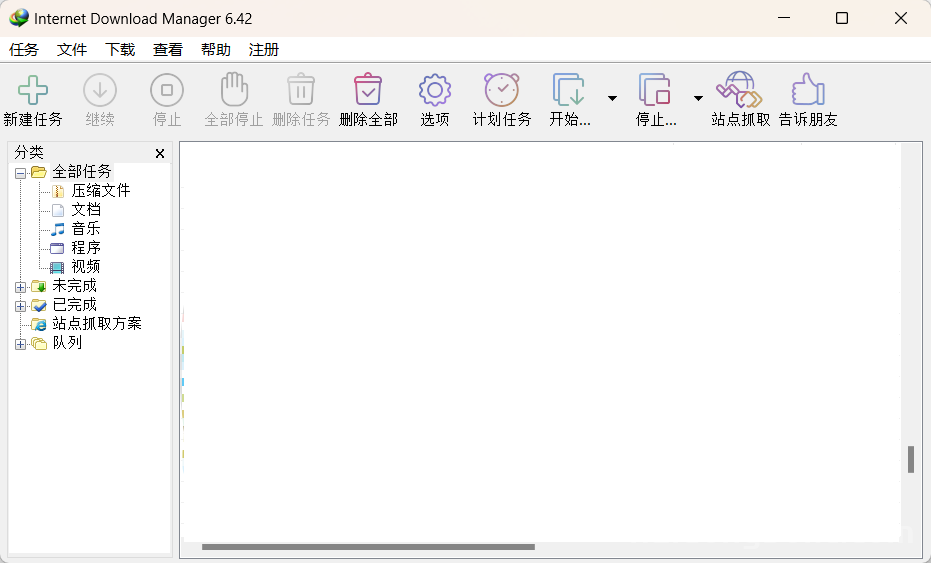This screenshot has width=931, height=563.
Task: Expand the 未完成 tree node
Action: pos(20,287)
